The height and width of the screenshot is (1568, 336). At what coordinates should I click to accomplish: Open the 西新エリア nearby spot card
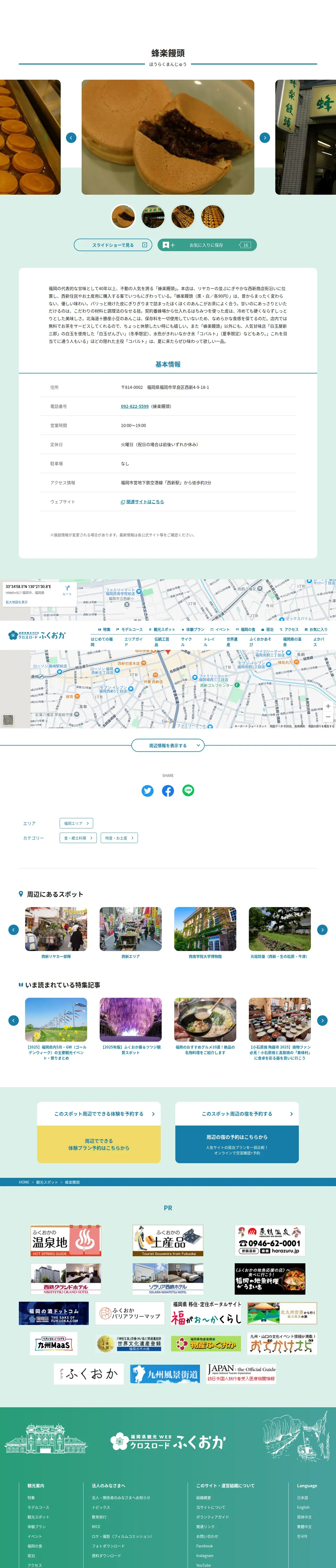point(131,933)
